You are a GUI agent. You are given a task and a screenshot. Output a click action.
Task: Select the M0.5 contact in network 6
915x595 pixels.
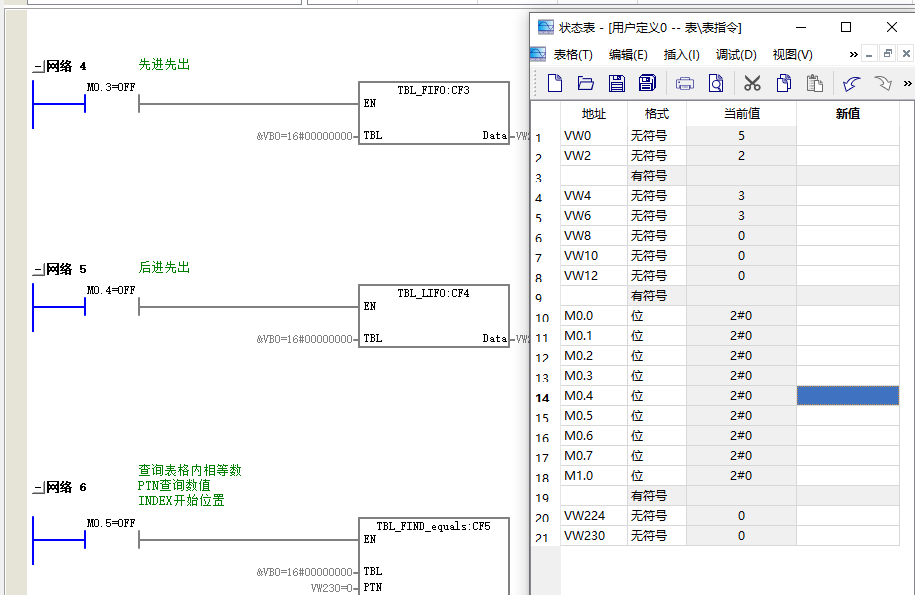tap(111, 540)
